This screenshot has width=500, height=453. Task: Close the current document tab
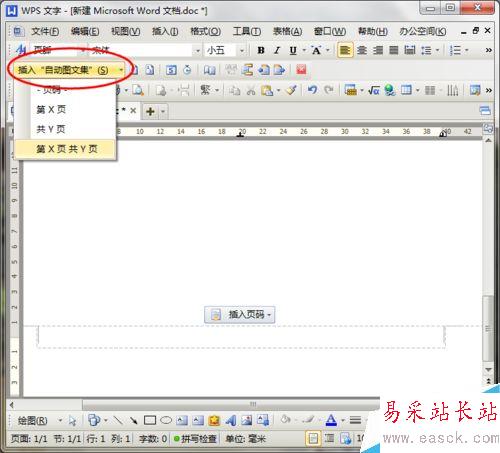pyautogui.click(x=133, y=110)
